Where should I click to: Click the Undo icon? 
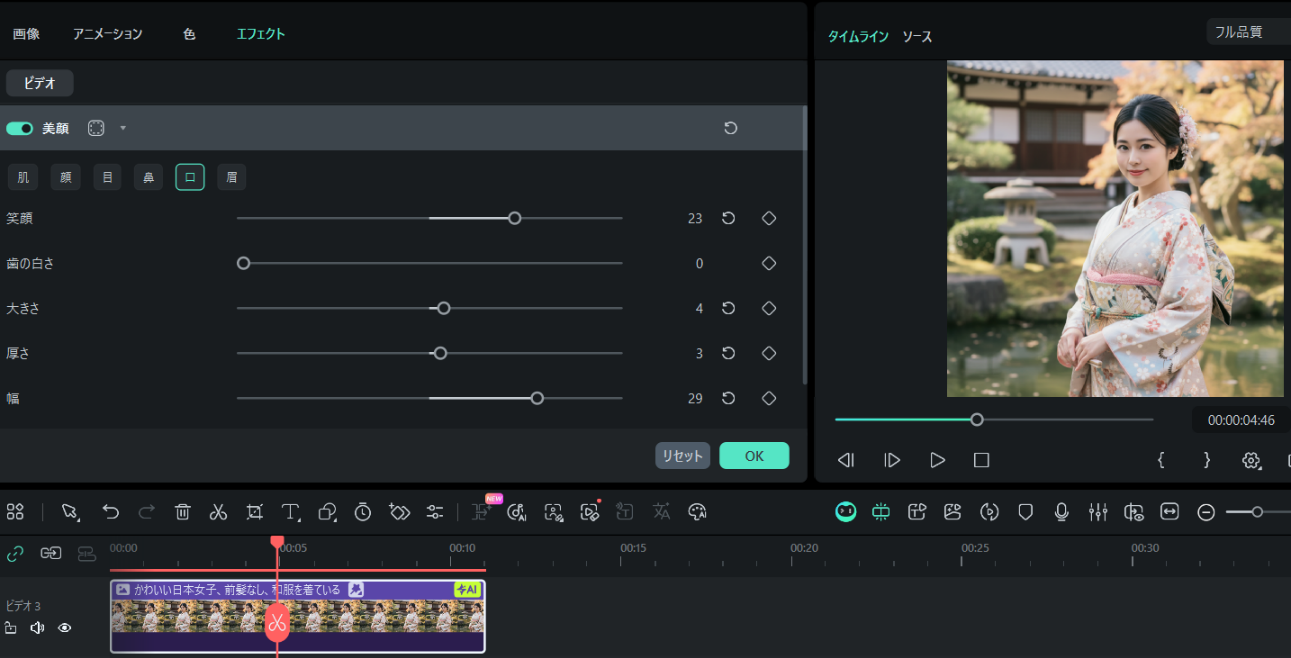click(x=110, y=511)
